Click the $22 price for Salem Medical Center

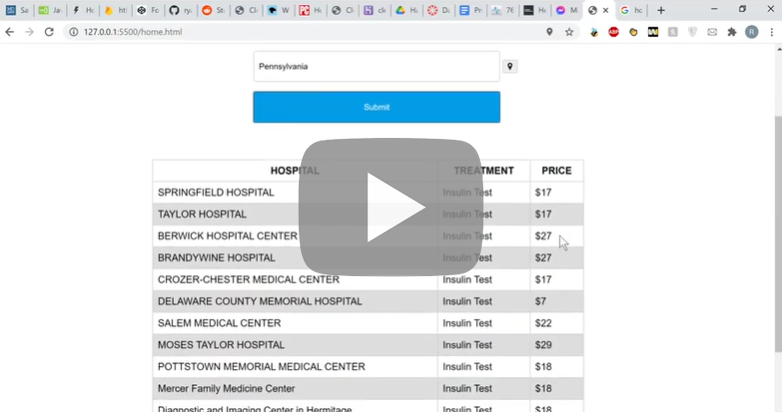point(543,323)
